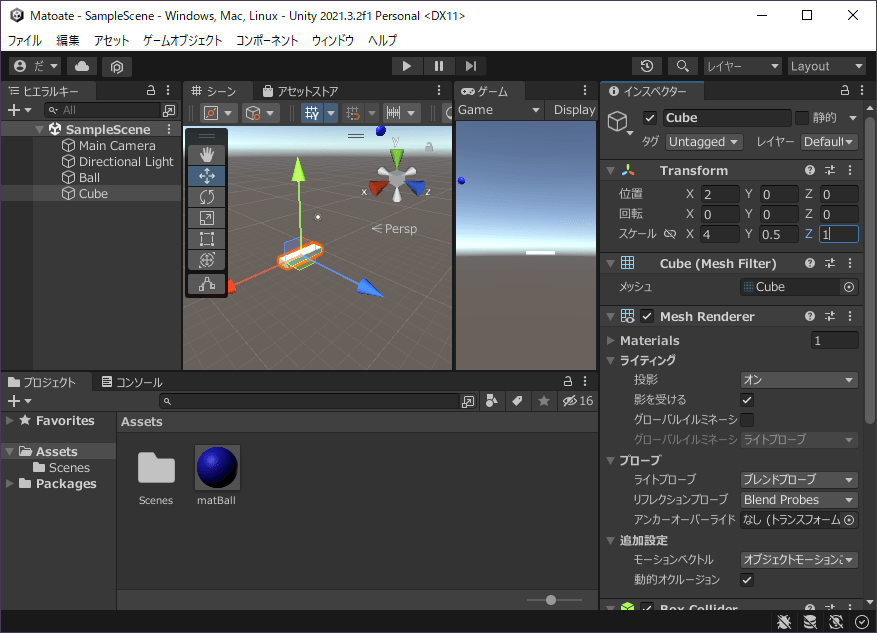Open the custom editor tools button
Screen dimensions: 877x633
tap(206, 285)
